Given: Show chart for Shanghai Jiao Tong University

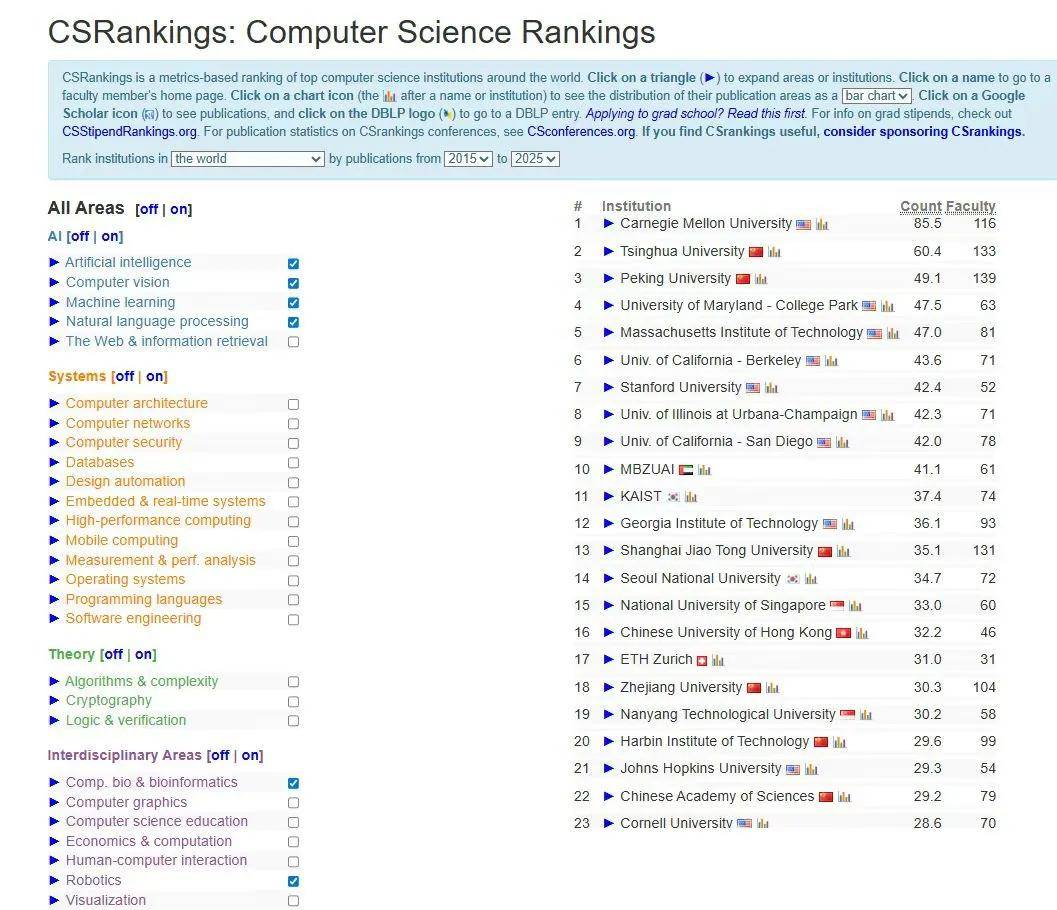Looking at the screenshot, I should [x=843, y=551].
